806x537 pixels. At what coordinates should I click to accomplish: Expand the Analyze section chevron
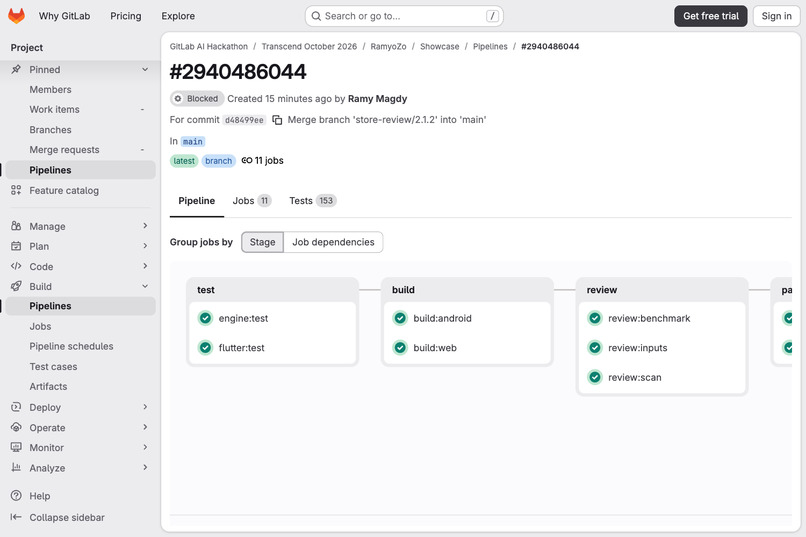click(x=145, y=467)
